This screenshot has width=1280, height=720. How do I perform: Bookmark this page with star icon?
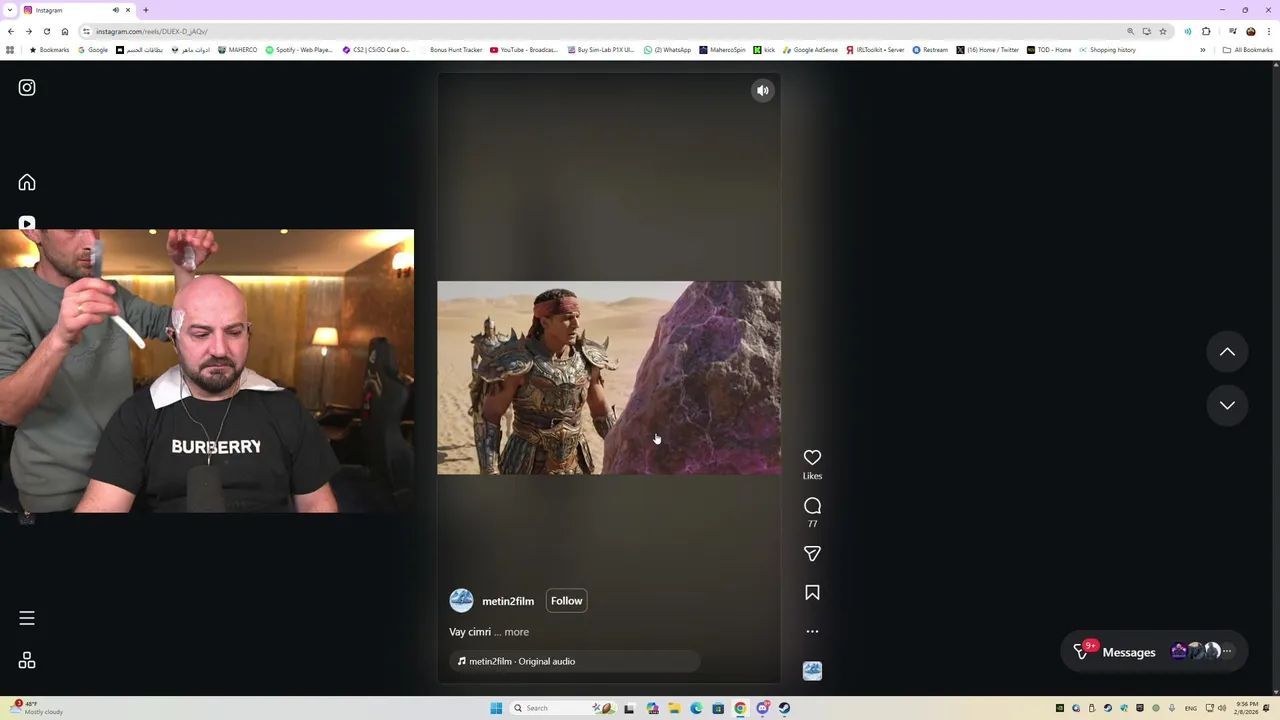[1163, 31]
